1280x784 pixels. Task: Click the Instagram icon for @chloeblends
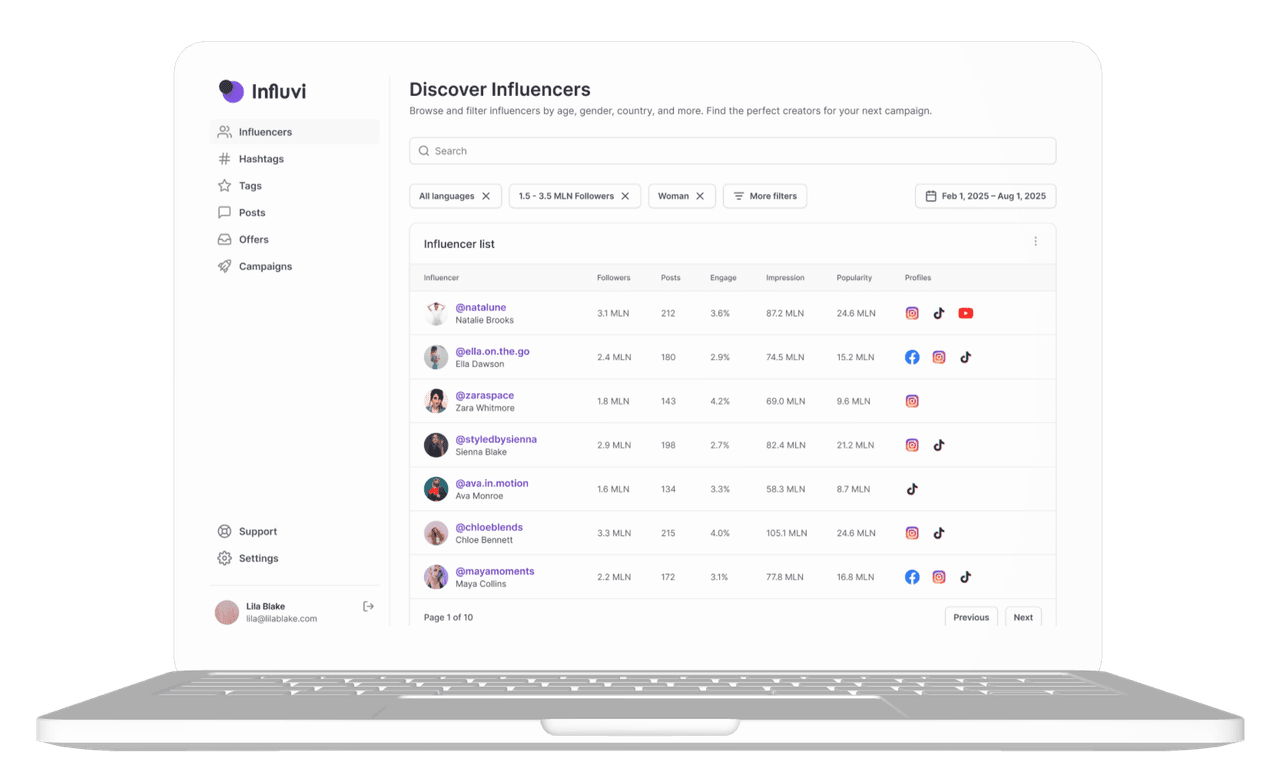pyautogui.click(x=912, y=533)
